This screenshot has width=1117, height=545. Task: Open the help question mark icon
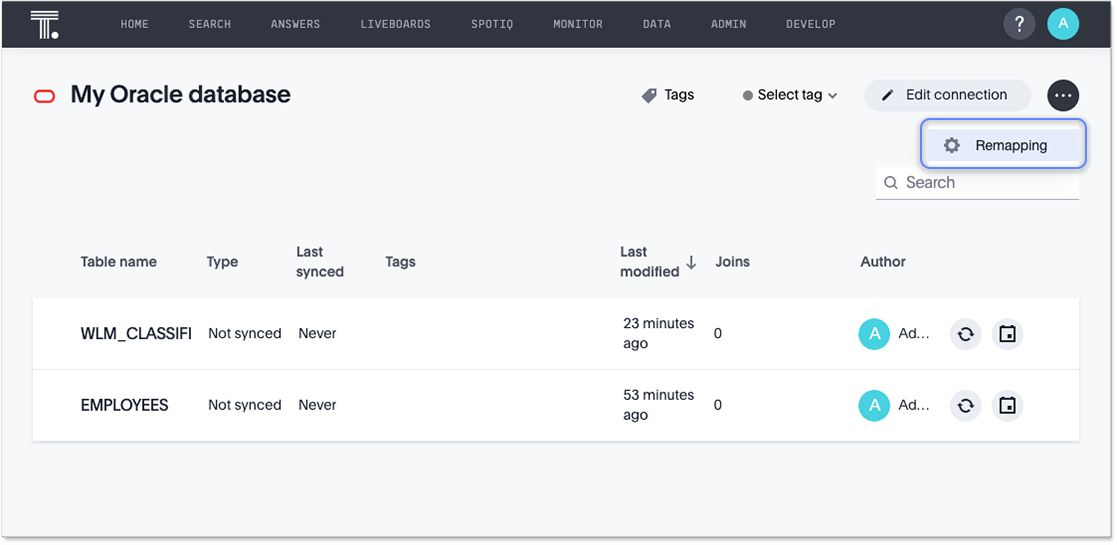(1019, 24)
